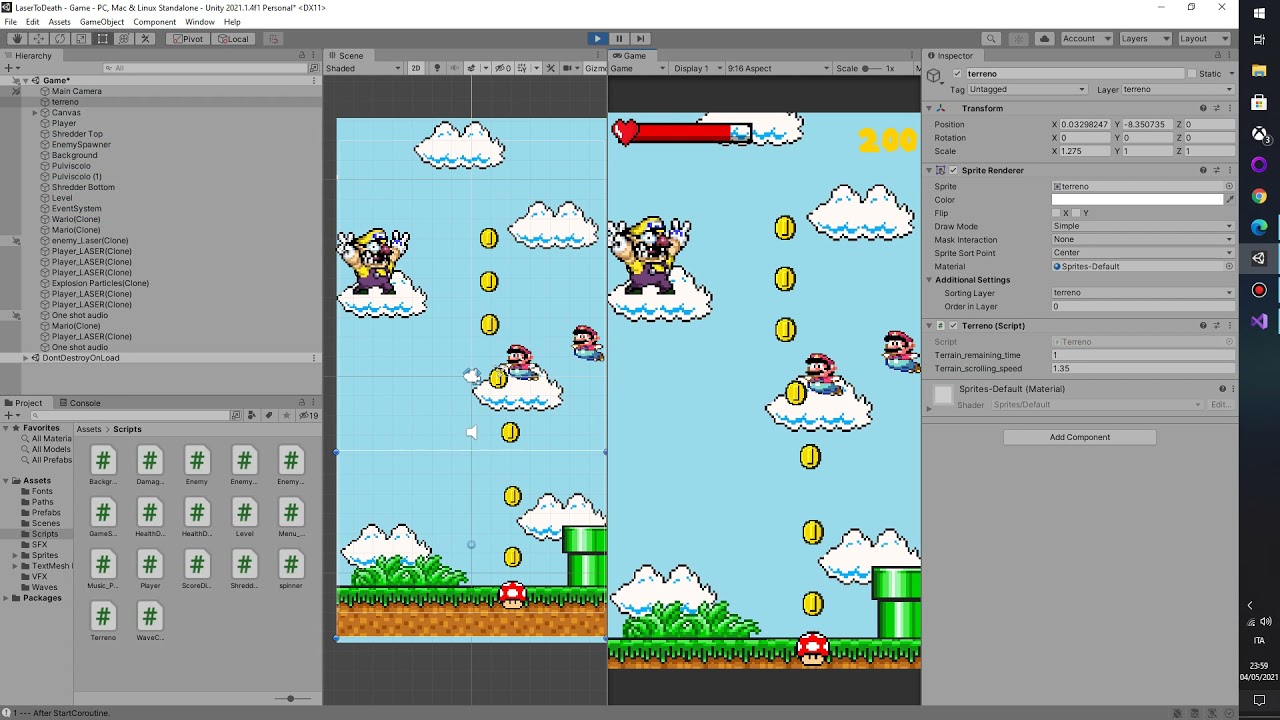Open the Window menu
The height and width of the screenshot is (720, 1280).
(x=200, y=22)
